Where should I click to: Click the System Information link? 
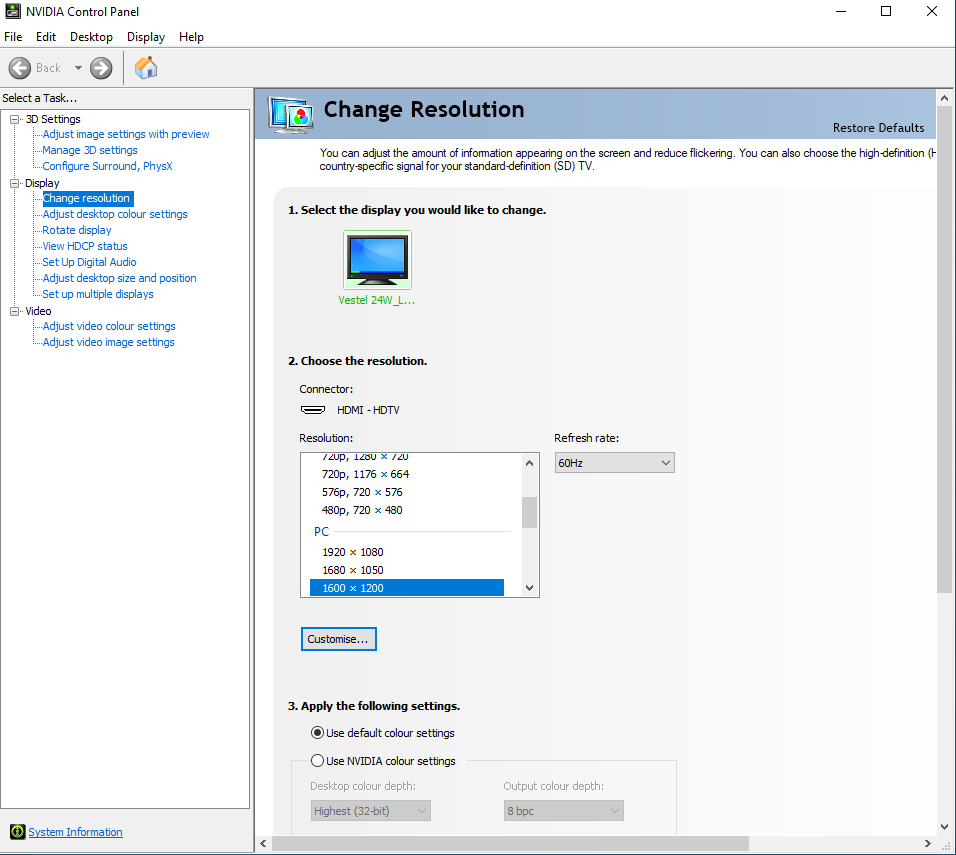76,832
